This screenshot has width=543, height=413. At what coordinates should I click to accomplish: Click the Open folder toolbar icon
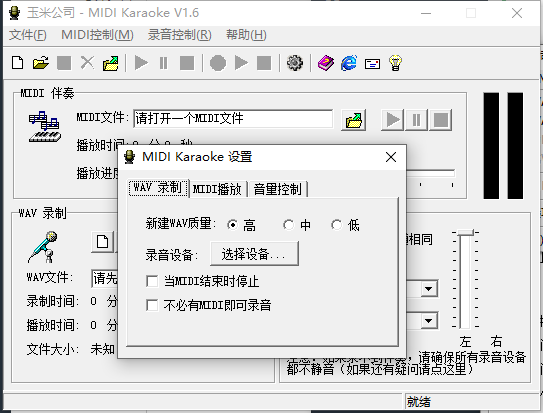(x=41, y=63)
